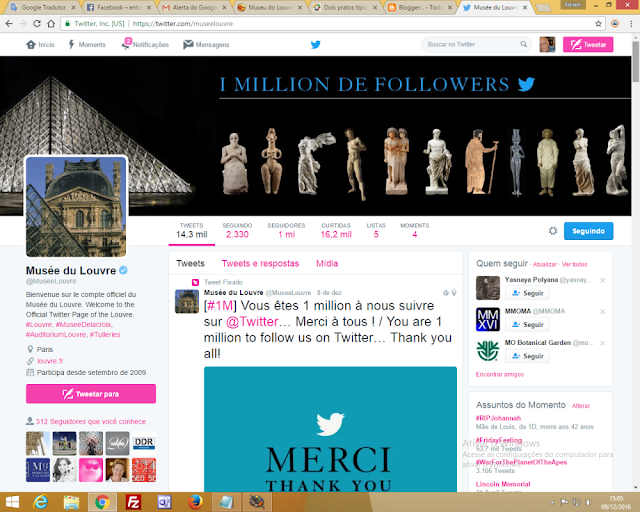
Task: Open Lincoln Memorial trending topic
Action: (x=503, y=484)
